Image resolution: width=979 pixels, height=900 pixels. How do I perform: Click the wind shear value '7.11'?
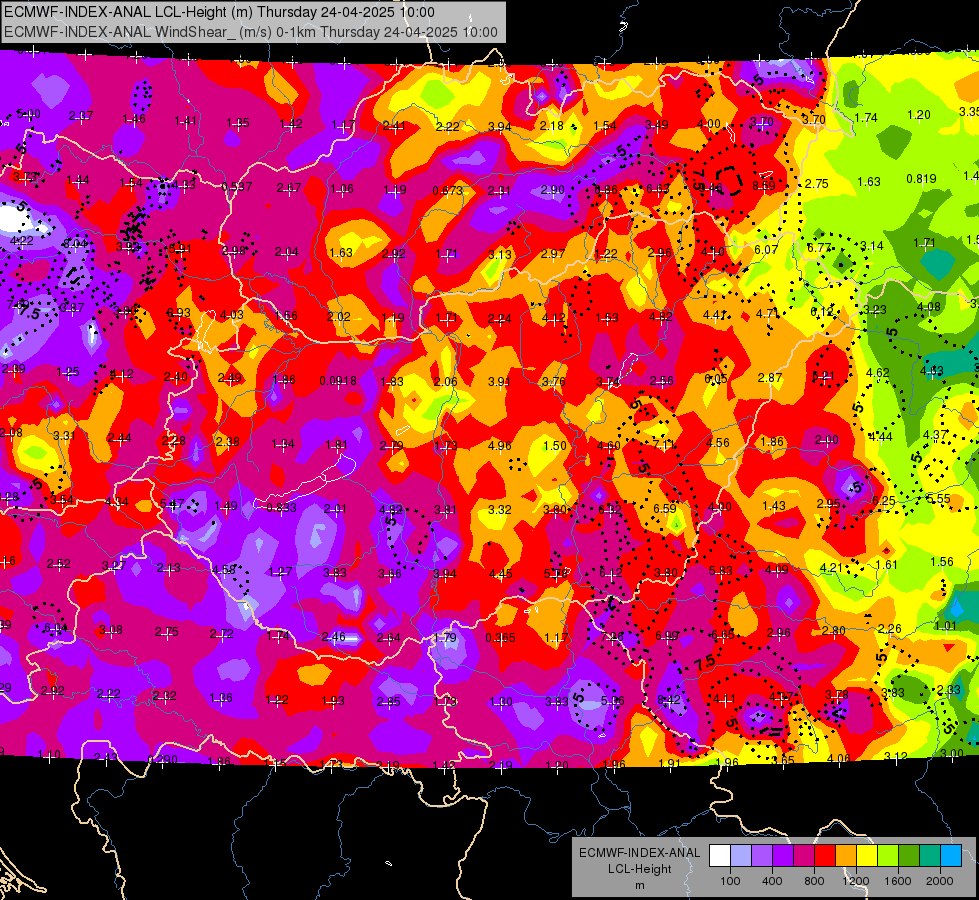pyautogui.click(x=663, y=444)
